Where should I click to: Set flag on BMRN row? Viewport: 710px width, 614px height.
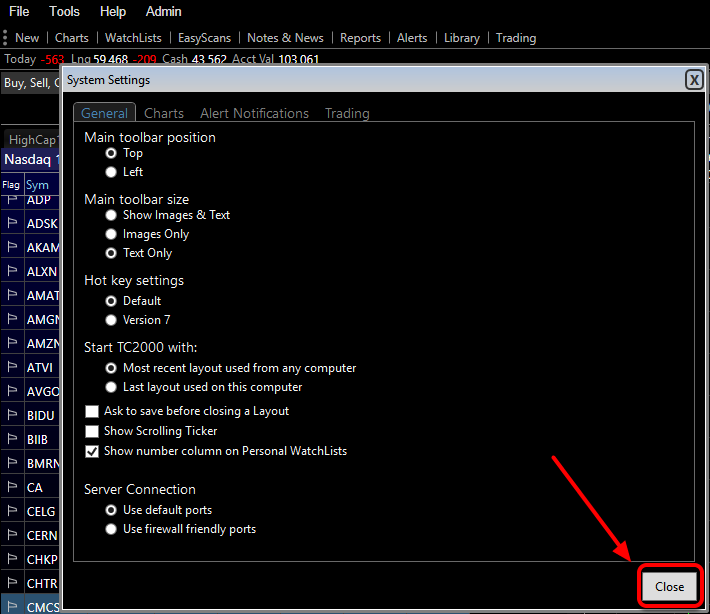coord(12,463)
